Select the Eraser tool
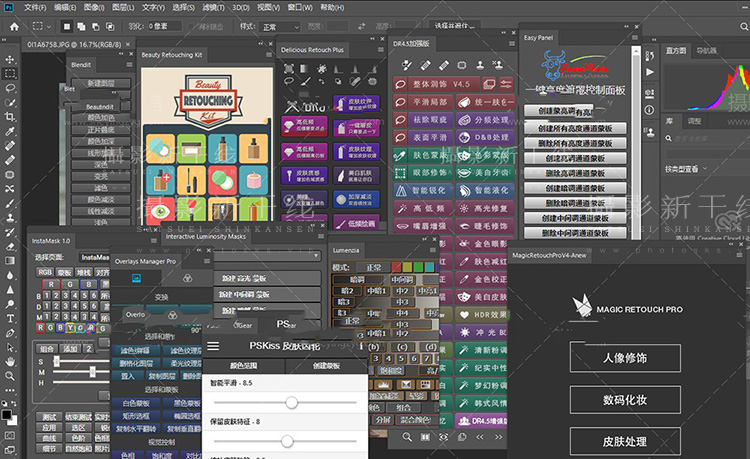Screen dimensions: 750x459 click(x=10, y=246)
